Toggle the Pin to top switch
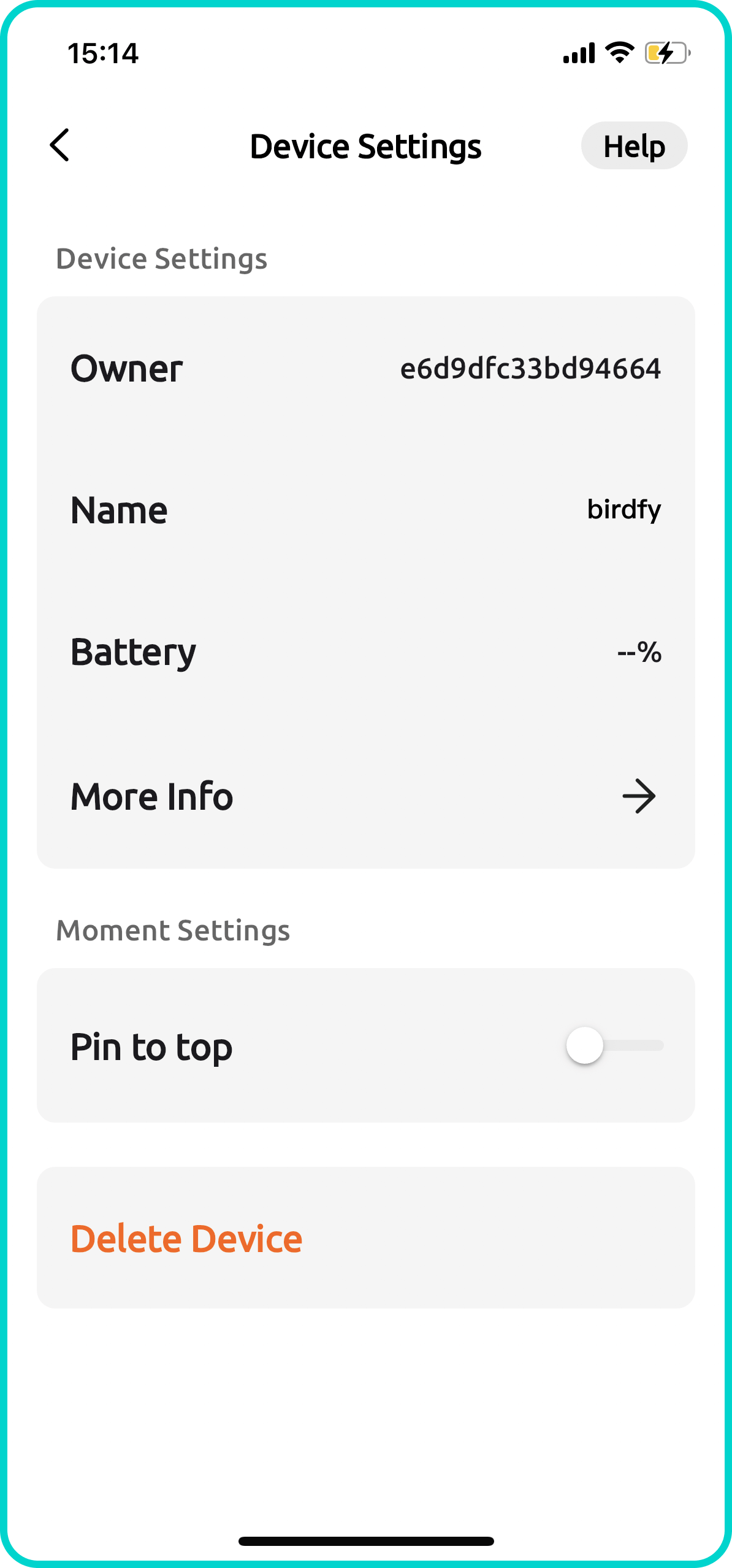The image size is (732, 1568). [x=614, y=1045]
